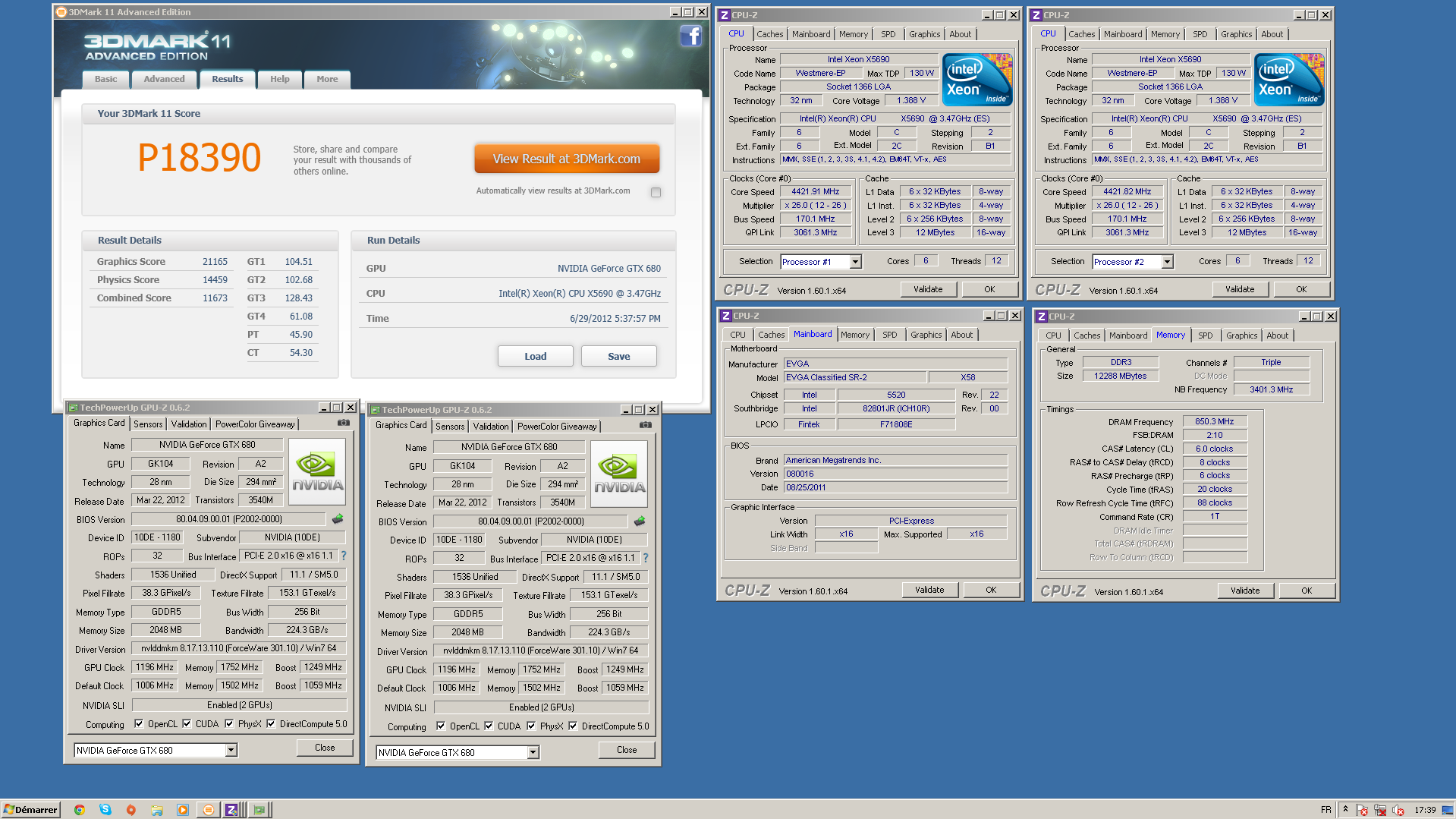The width and height of the screenshot is (1456, 819).
Task: Open the Processor #1 selection dropdown
Action: pos(855,262)
